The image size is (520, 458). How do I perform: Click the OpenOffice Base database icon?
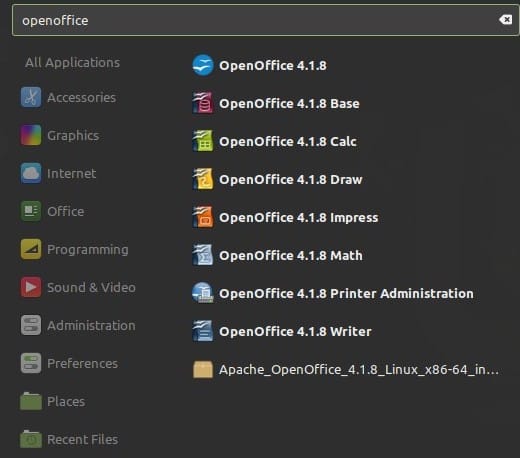[x=203, y=103]
